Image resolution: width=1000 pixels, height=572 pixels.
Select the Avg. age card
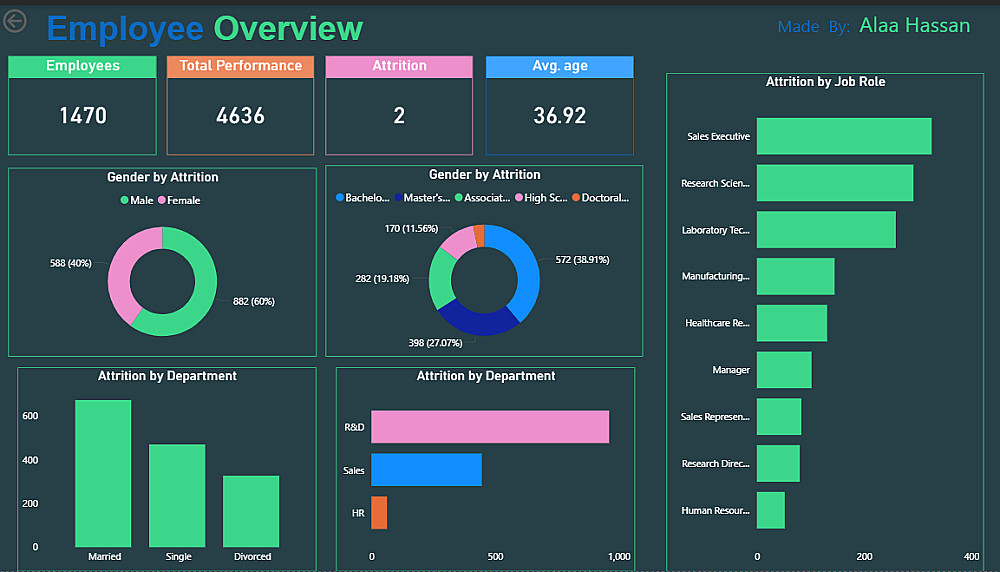560,105
